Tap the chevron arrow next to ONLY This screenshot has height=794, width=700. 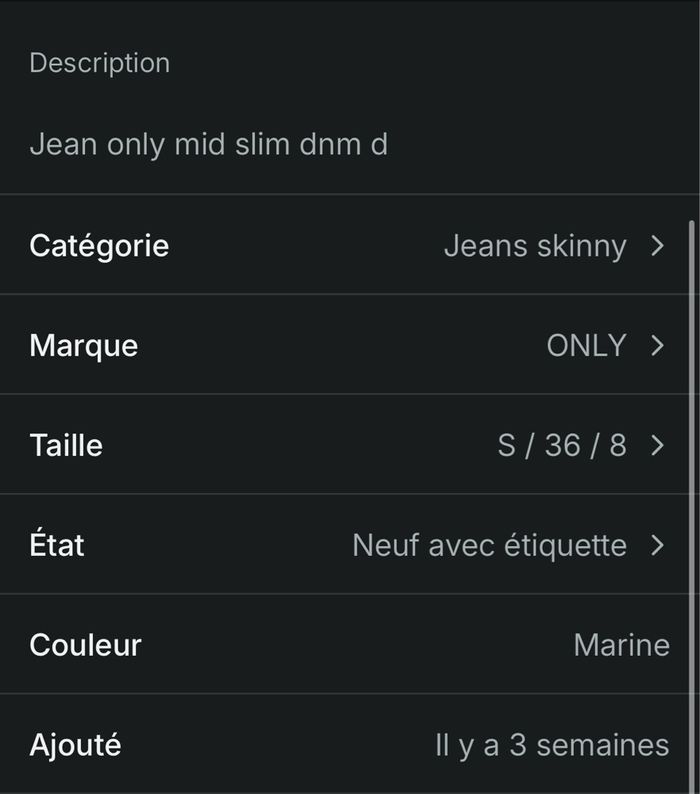(x=657, y=346)
